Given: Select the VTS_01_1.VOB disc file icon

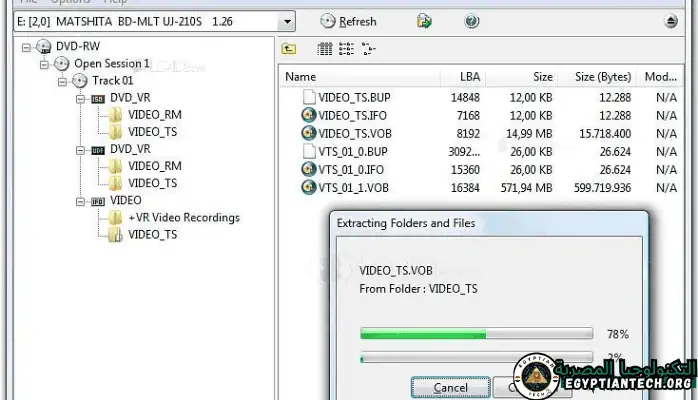Looking at the screenshot, I should click(x=309, y=187).
